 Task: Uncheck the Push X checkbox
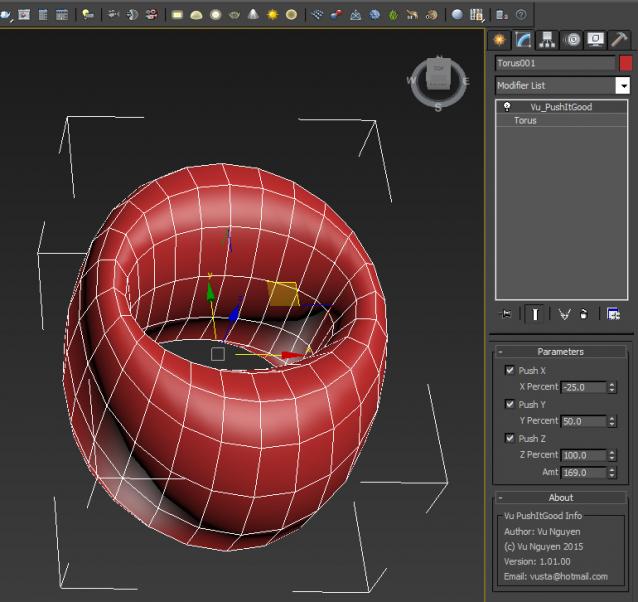(510, 370)
